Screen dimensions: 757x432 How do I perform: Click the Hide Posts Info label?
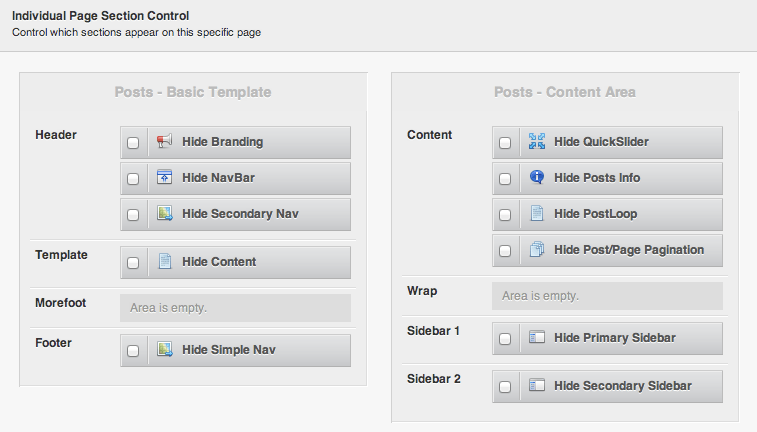coord(597,178)
